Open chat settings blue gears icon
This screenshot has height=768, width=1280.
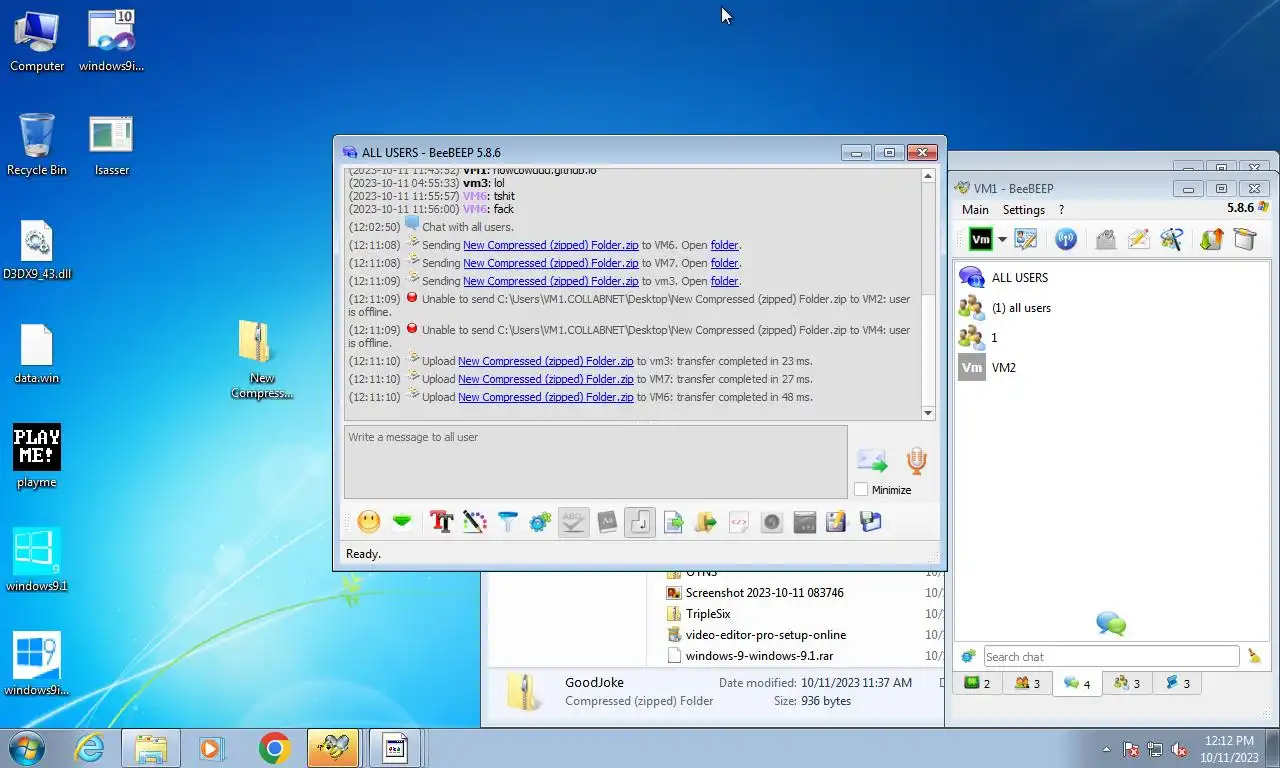[541, 522]
